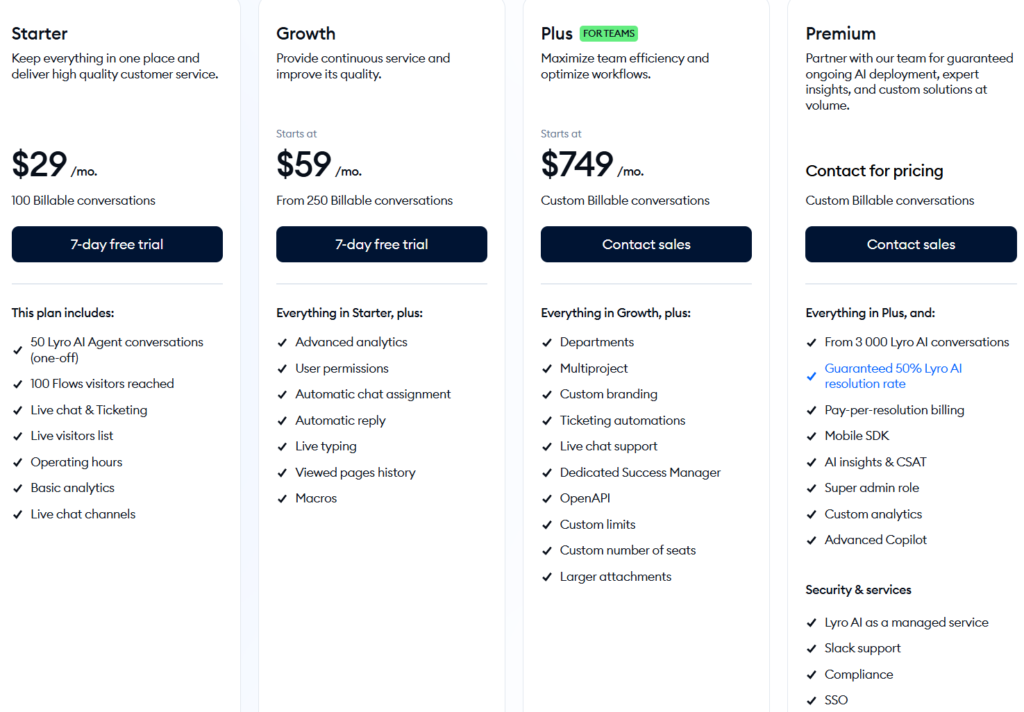This screenshot has height=712, width=1024.
Task: Click checkmark beside Slack support
Action: click(x=812, y=649)
